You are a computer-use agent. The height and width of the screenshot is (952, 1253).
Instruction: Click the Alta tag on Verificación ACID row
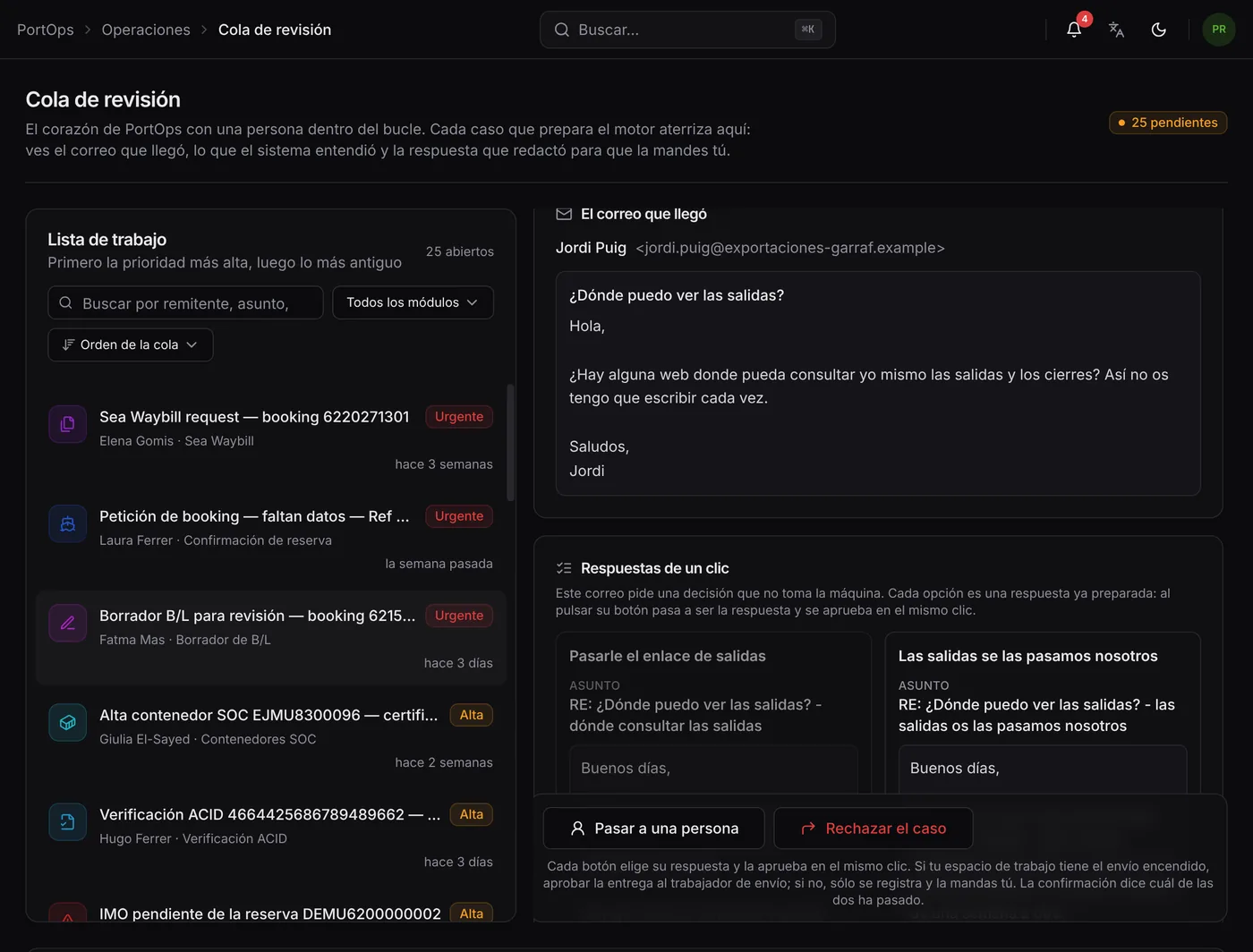click(x=472, y=814)
